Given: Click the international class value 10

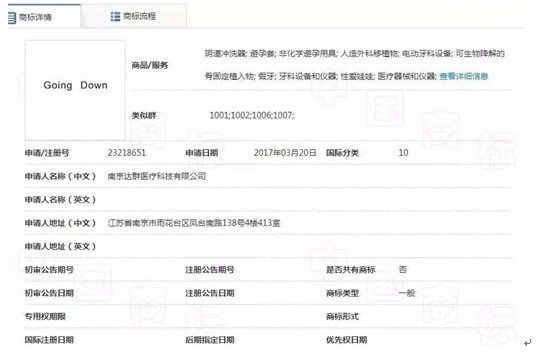Looking at the screenshot, I should (403, 153).
